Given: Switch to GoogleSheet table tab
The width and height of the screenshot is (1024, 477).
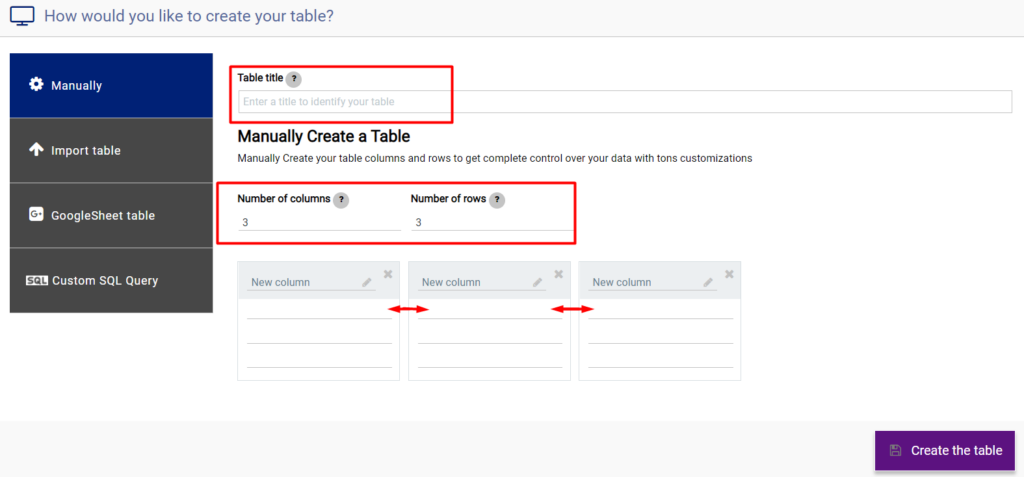Looking at the screenshot, I should [111, 215].
